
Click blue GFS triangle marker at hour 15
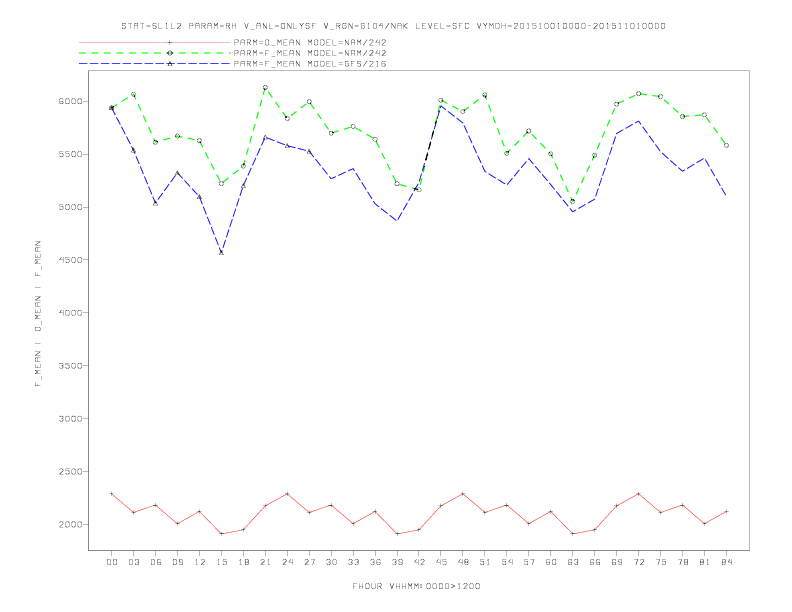(x=221, y=252)
